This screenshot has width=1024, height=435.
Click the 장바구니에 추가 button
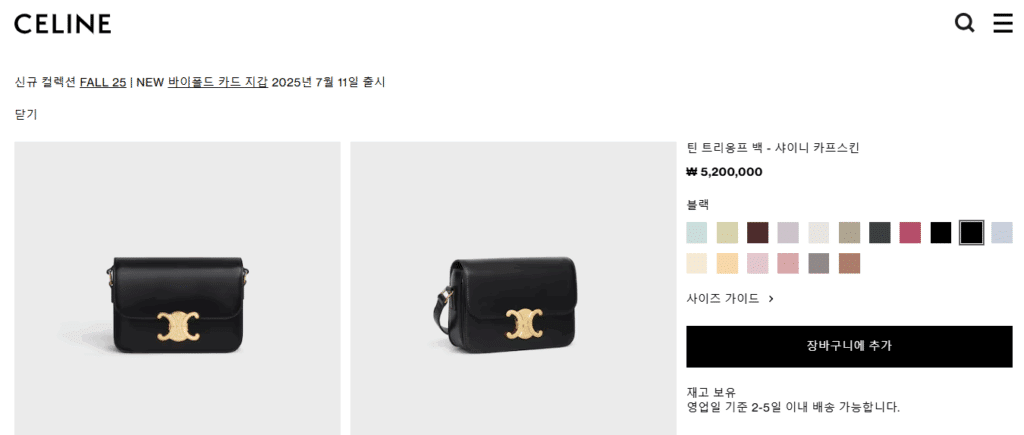pyautogui.click(x=849, y=346)
